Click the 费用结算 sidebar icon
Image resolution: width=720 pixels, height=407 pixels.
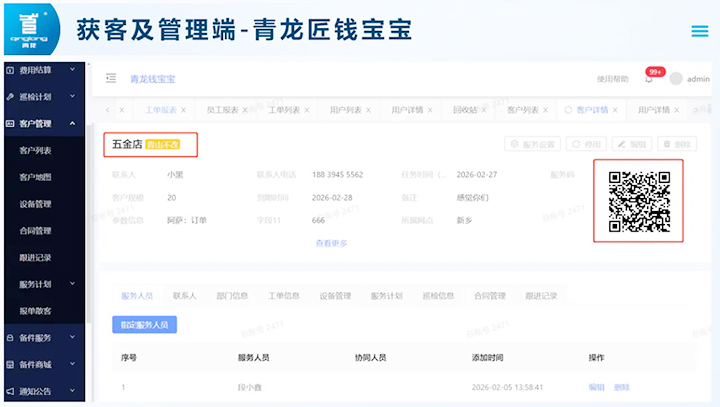[x=10, y=70]
